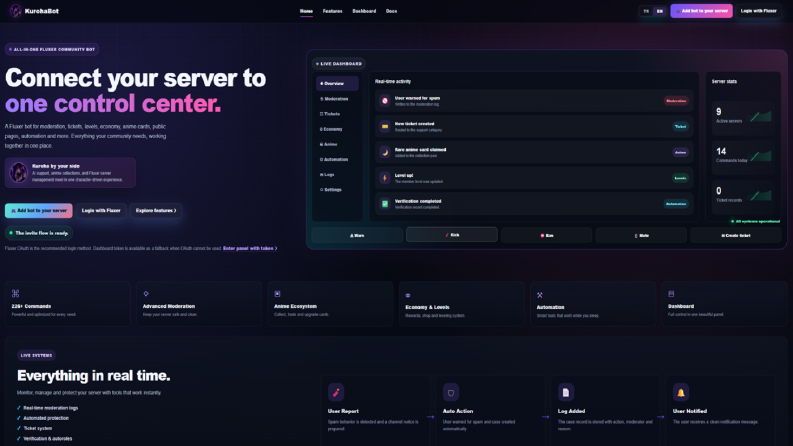Click the Level up lightning icon
This screenshot has width=793, height=446.
pos(385,178)
